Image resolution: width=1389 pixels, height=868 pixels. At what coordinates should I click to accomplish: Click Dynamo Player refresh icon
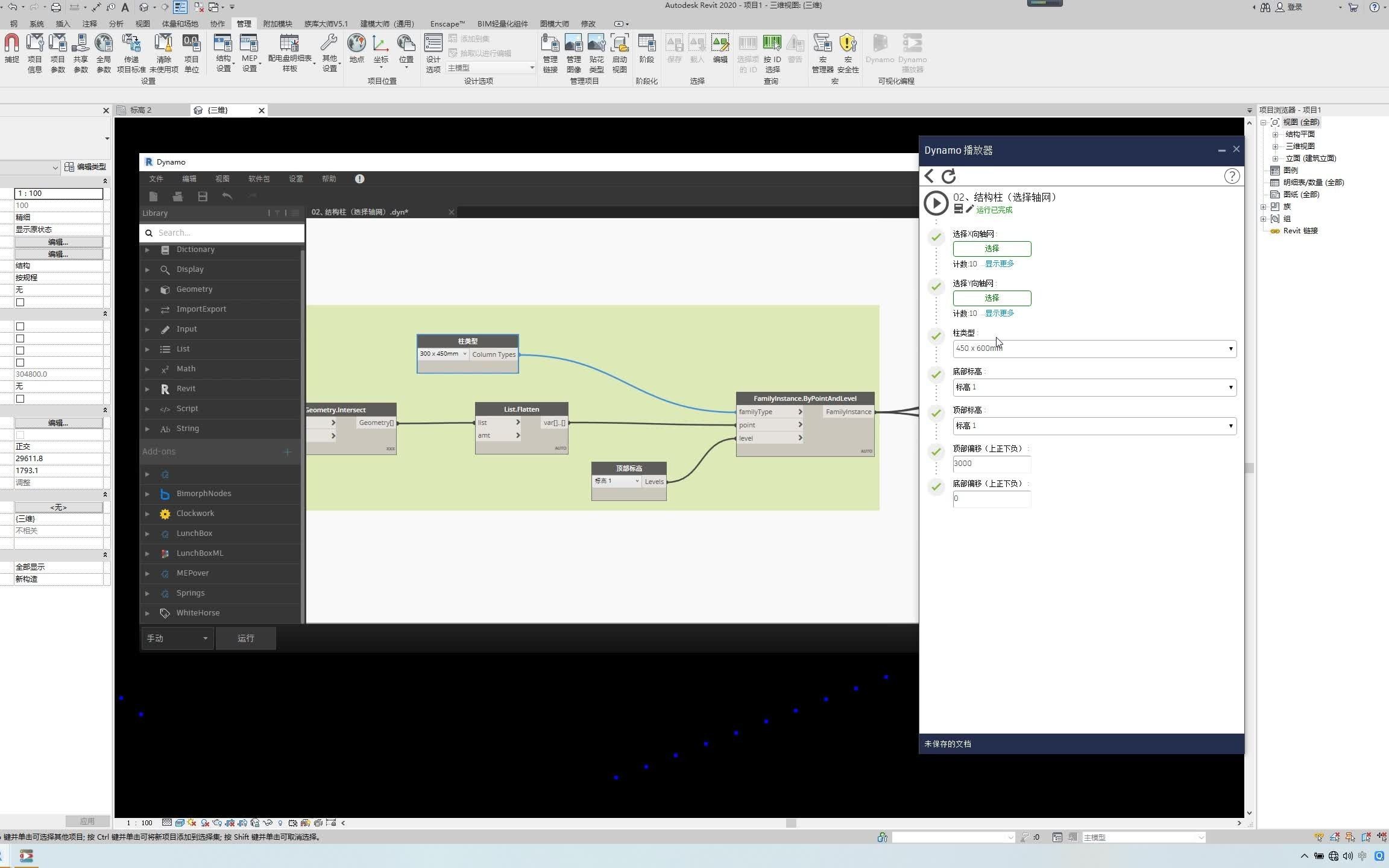(948, 176)
